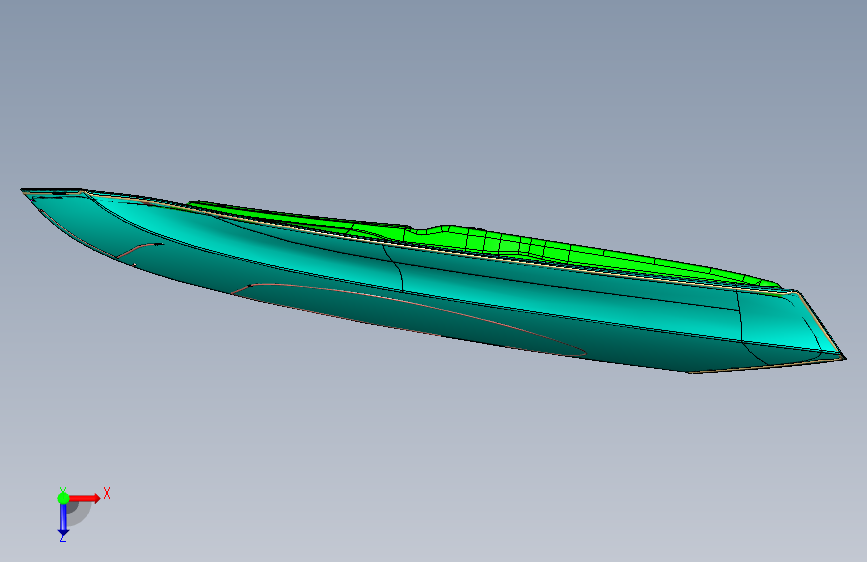Click the green Y axis sphere of triad
The width and height of the screenshot is (867, 562).
point(63,498)
